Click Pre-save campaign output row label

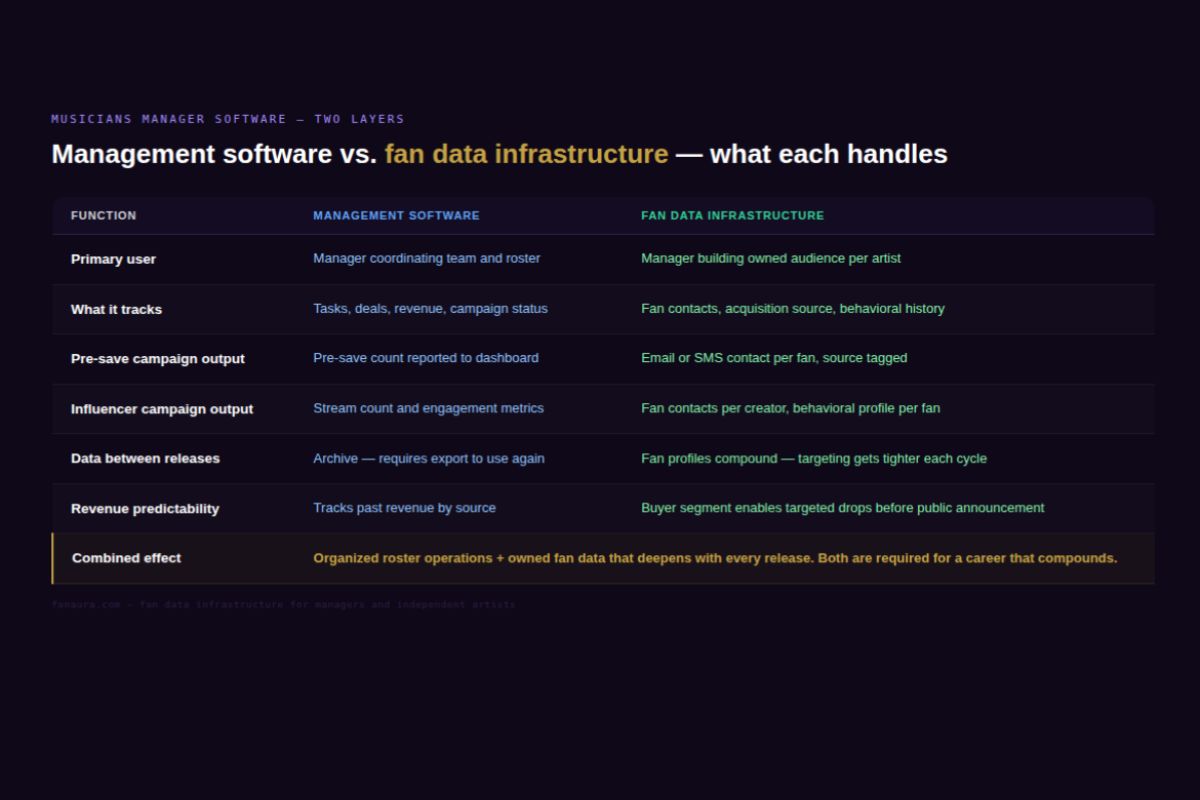157,359
